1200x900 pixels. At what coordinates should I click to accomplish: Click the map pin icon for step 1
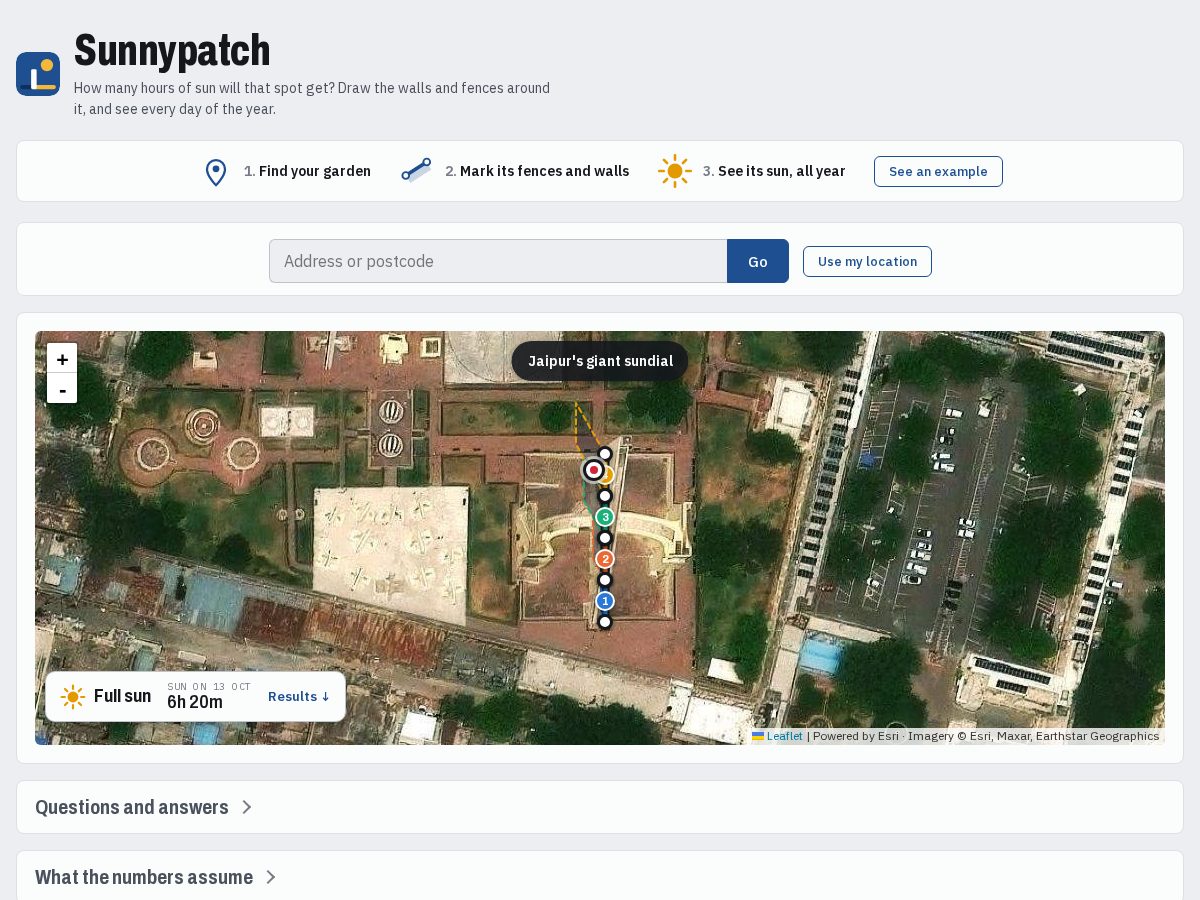pos(216,172)
